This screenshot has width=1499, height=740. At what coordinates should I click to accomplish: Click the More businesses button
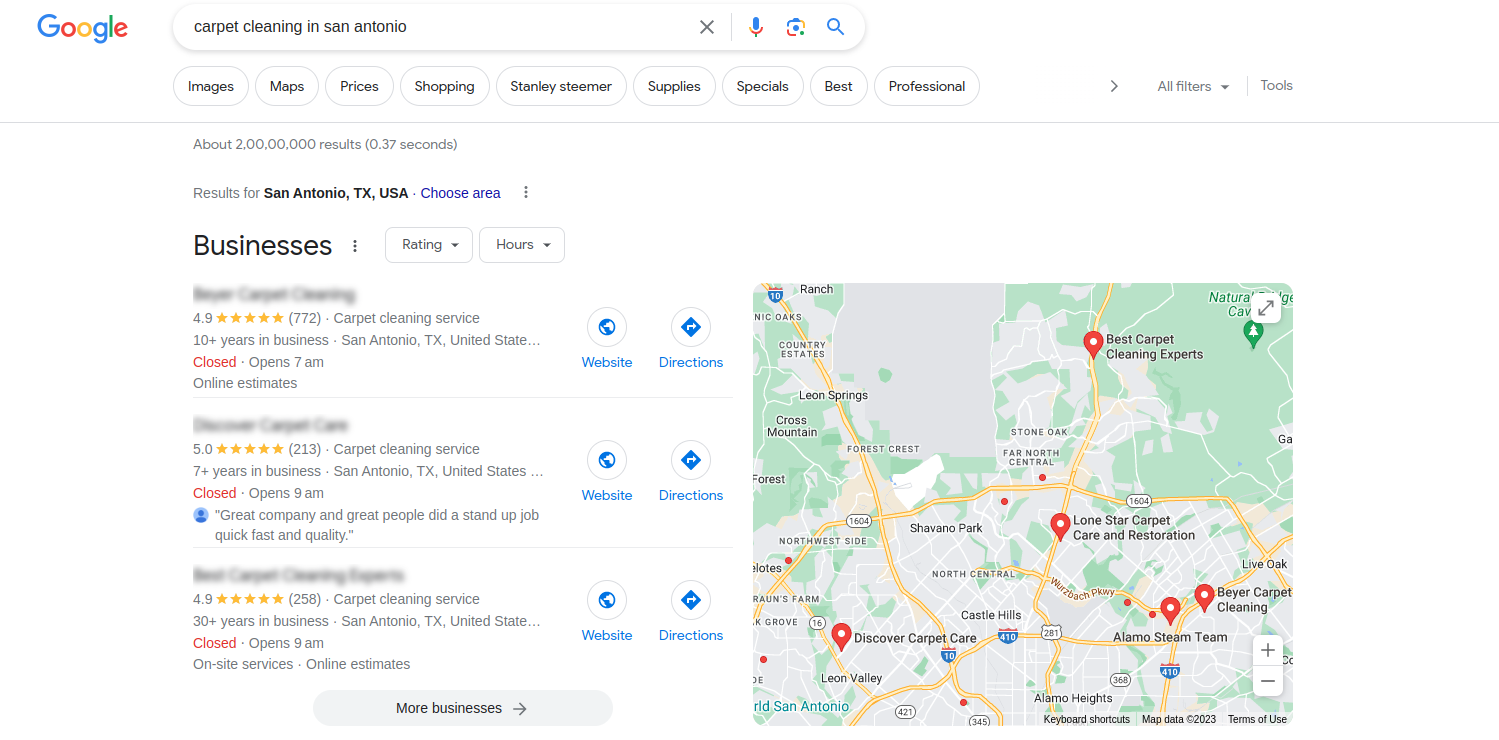pyautogui.click(x=463, y=708)
